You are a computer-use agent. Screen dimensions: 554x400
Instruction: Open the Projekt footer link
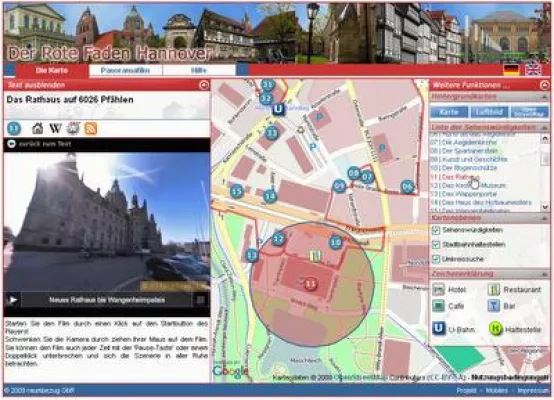tap(466, 390)
